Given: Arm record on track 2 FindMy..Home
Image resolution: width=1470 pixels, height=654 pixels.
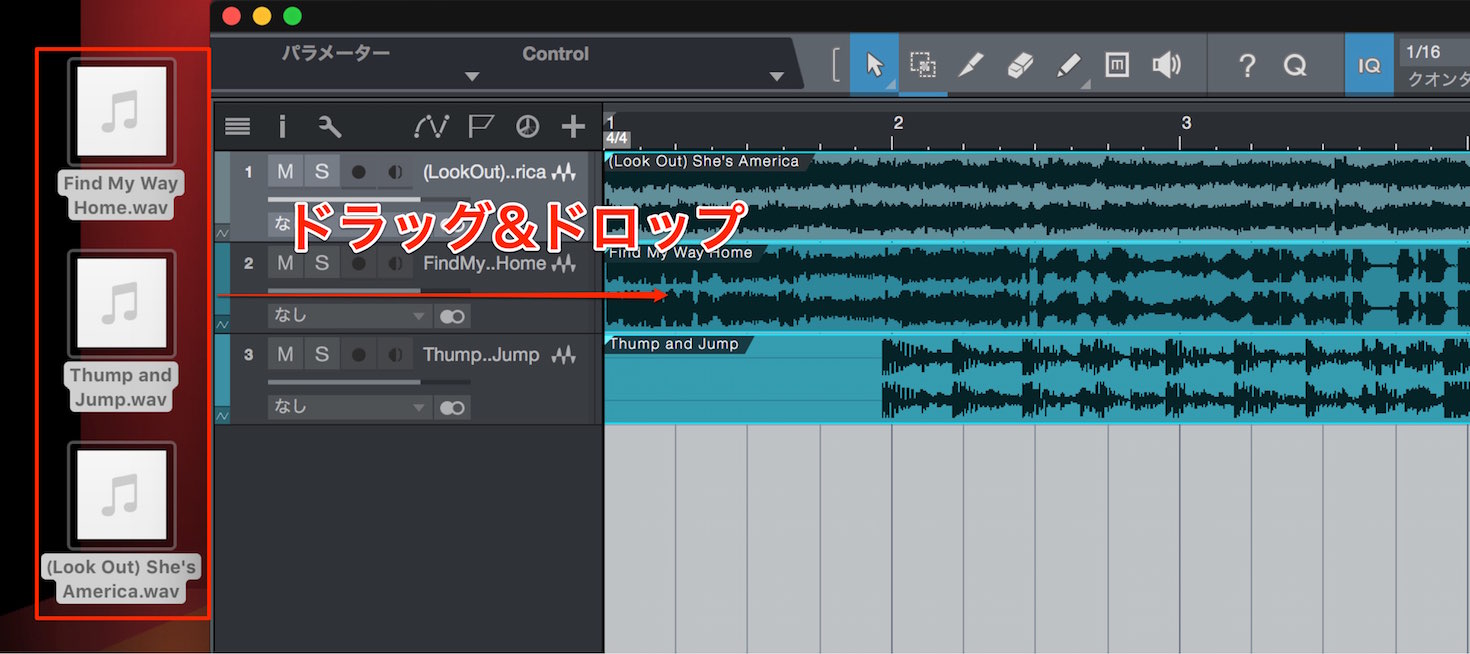Looking at the screenshot, I should point(358,263).
